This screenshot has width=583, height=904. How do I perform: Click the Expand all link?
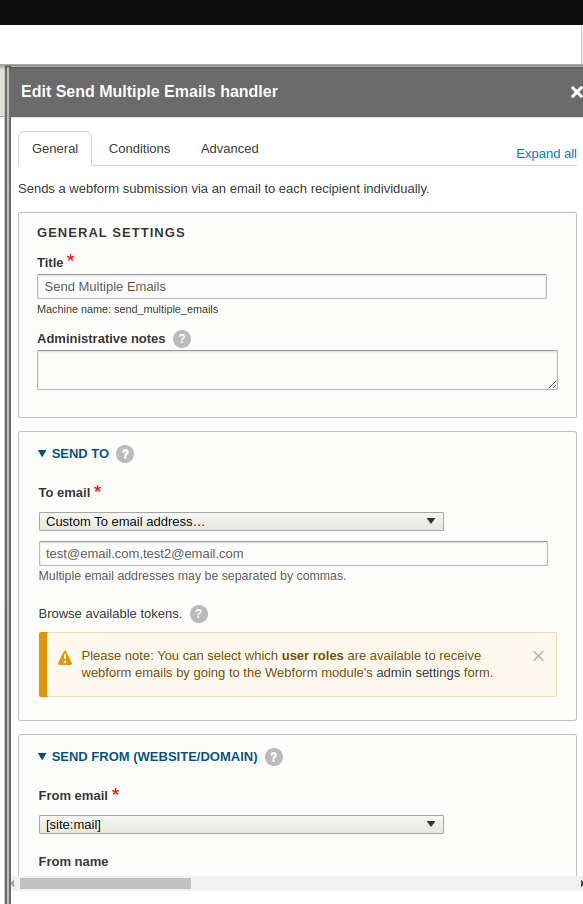[546, 154]
